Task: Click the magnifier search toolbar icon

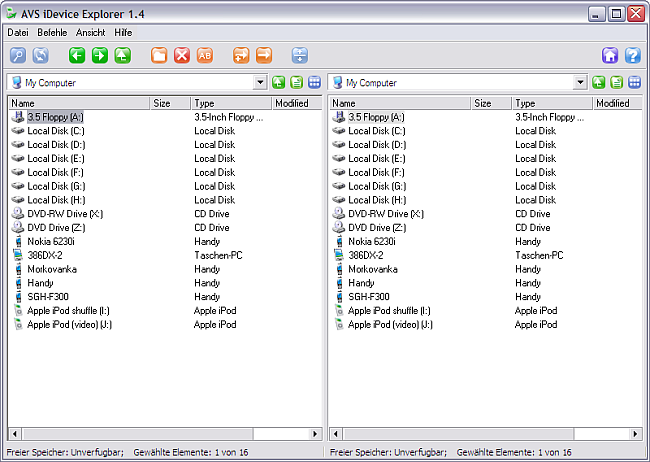Action: pyautogui.click(x=18, y=55)
